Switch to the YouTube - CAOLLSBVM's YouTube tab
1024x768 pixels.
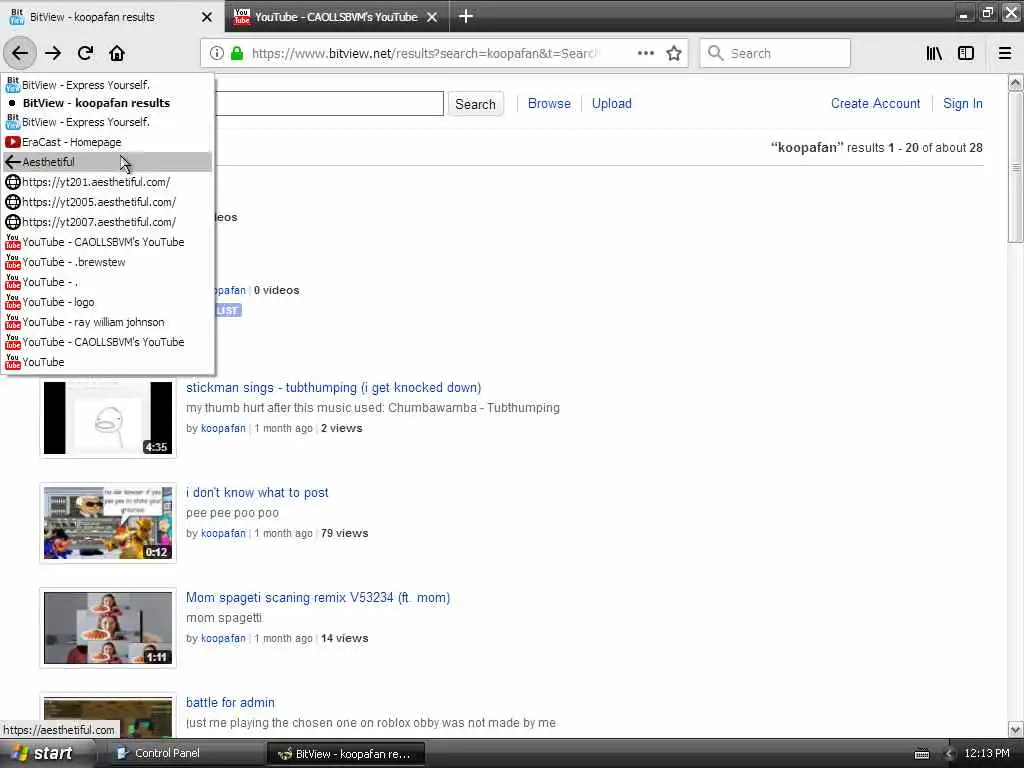[336, 16]
